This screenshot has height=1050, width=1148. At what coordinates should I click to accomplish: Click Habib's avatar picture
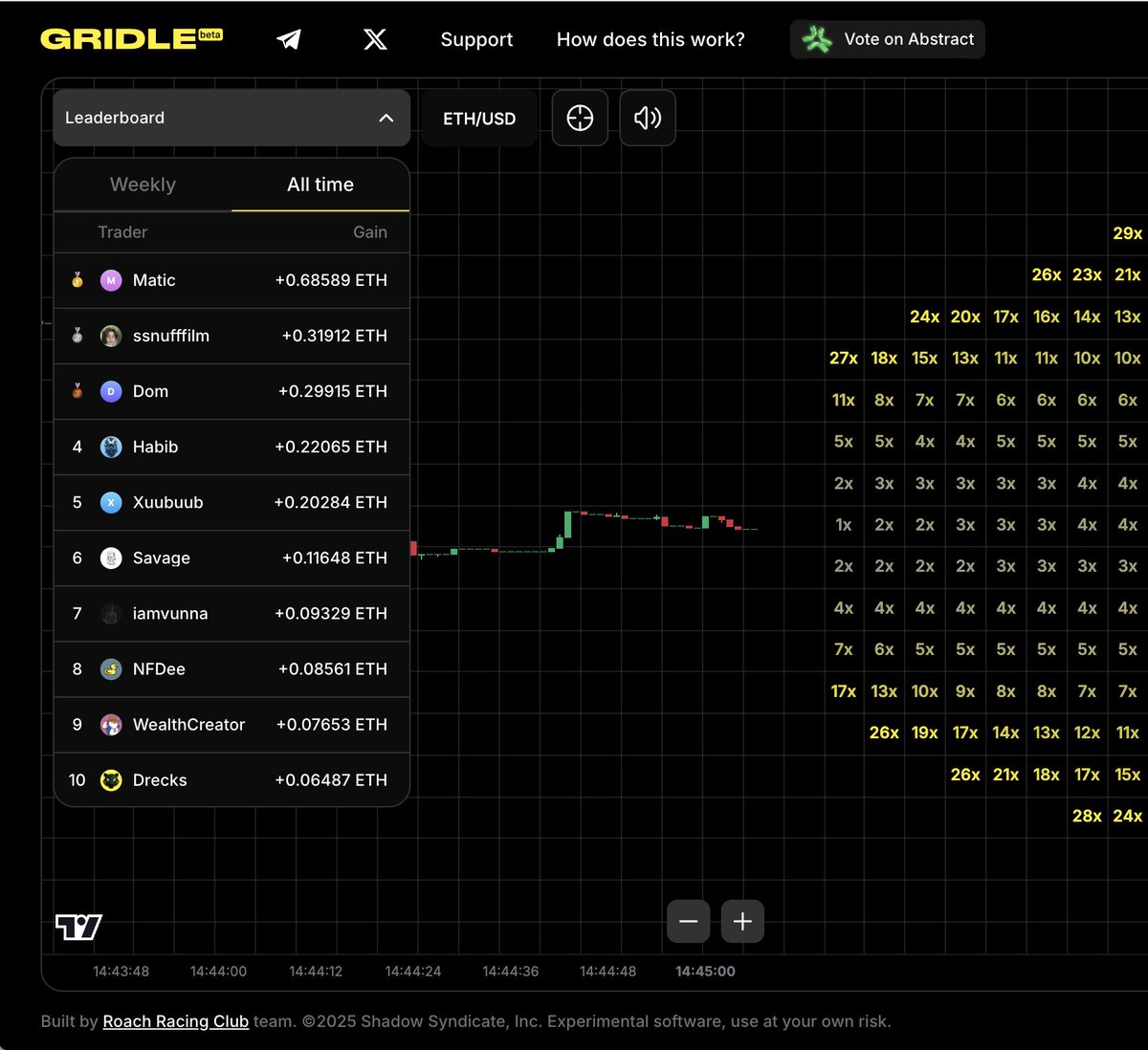(x=111, y=447)
